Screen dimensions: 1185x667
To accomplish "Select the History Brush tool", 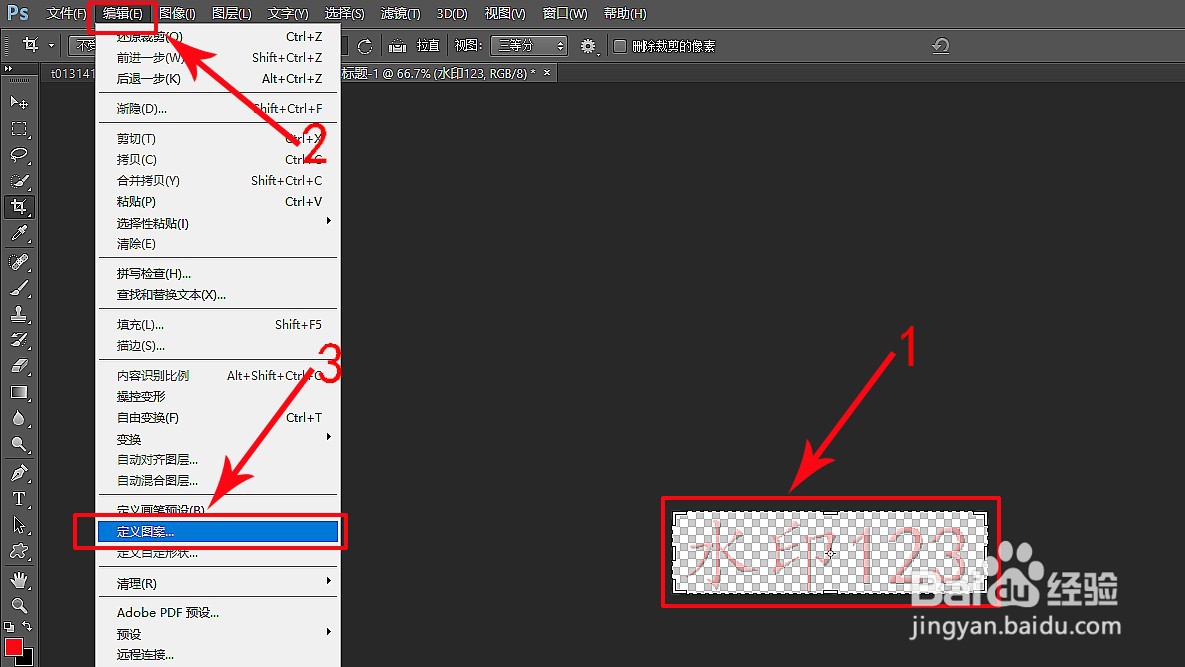I will [19, 340].
